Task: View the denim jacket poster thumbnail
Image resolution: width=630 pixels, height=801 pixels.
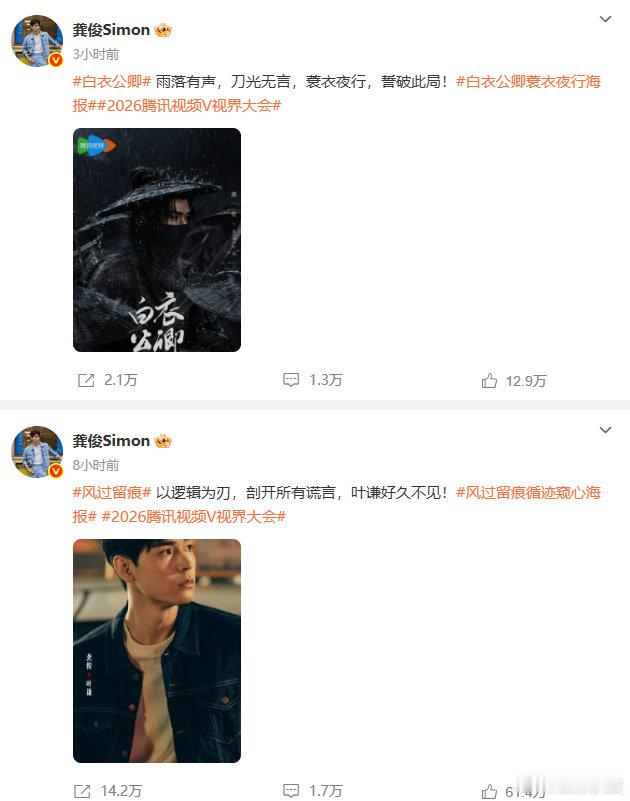Action: pos(157,651)
